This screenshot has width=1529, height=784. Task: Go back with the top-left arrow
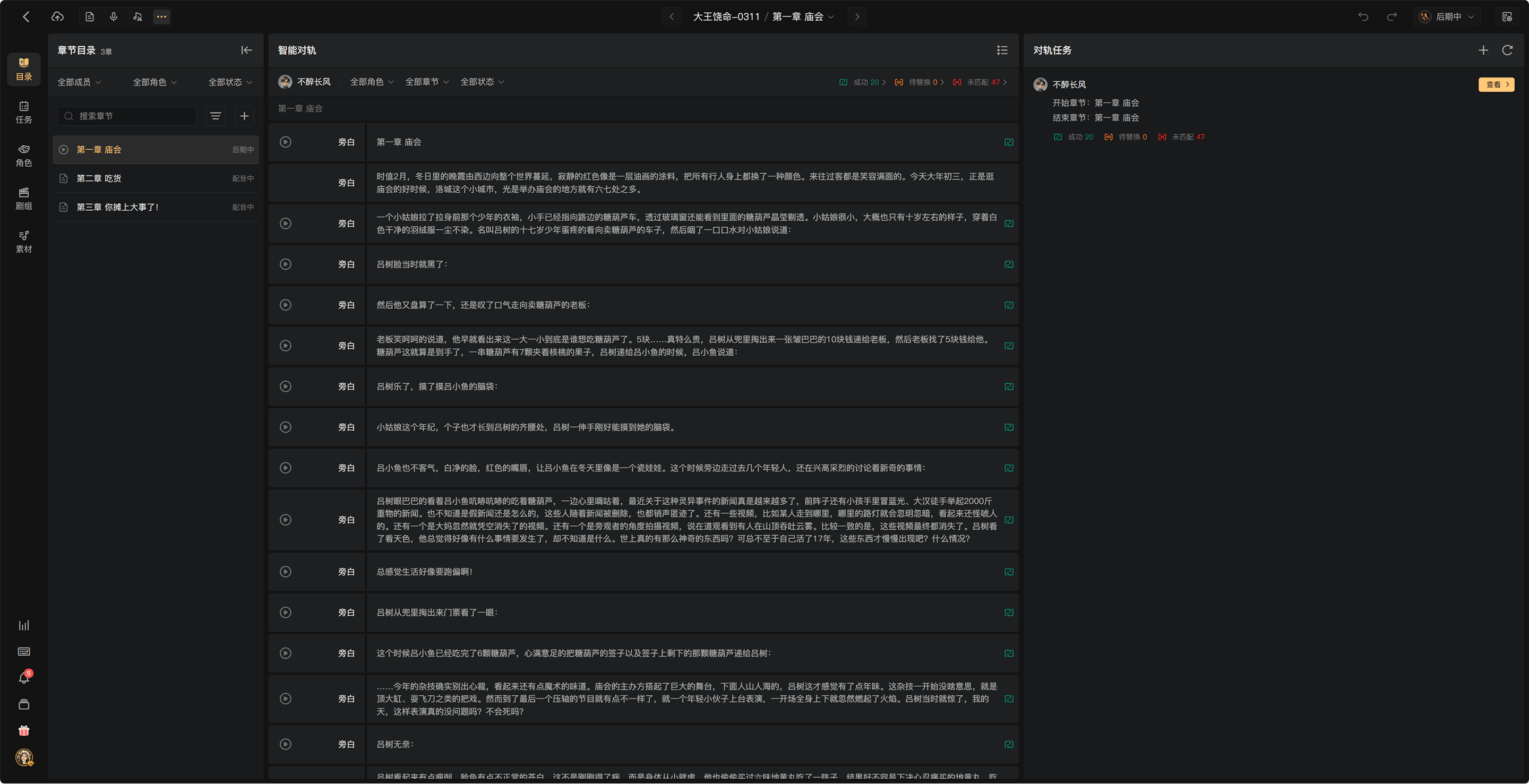pos(26,16)
